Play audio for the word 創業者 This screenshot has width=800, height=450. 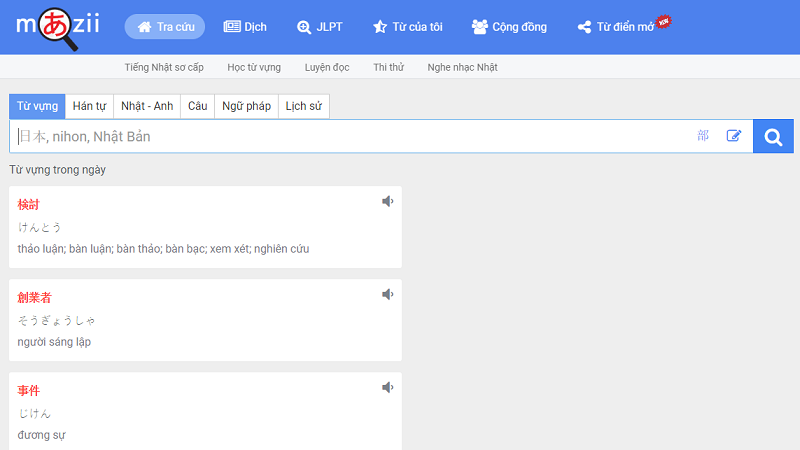tap(388, 294)
